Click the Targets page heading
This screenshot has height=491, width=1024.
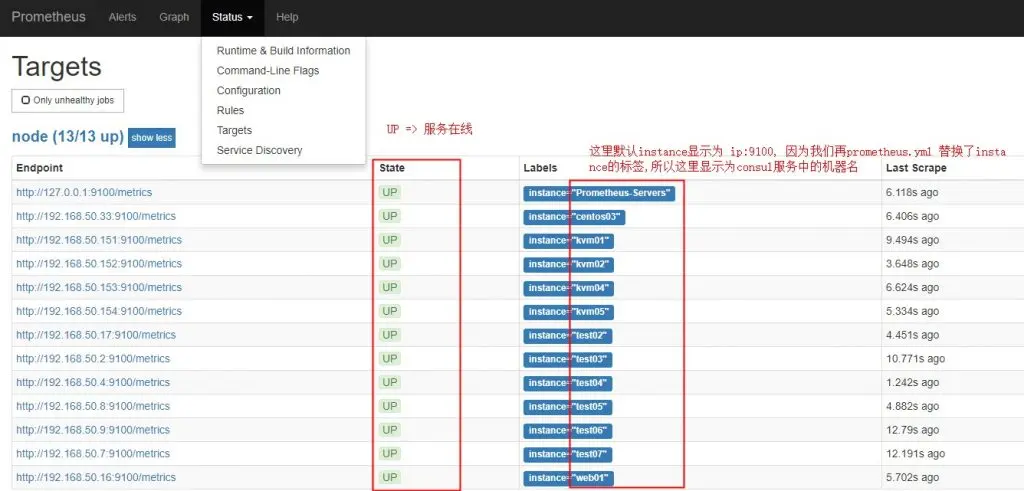coord(57,67)
